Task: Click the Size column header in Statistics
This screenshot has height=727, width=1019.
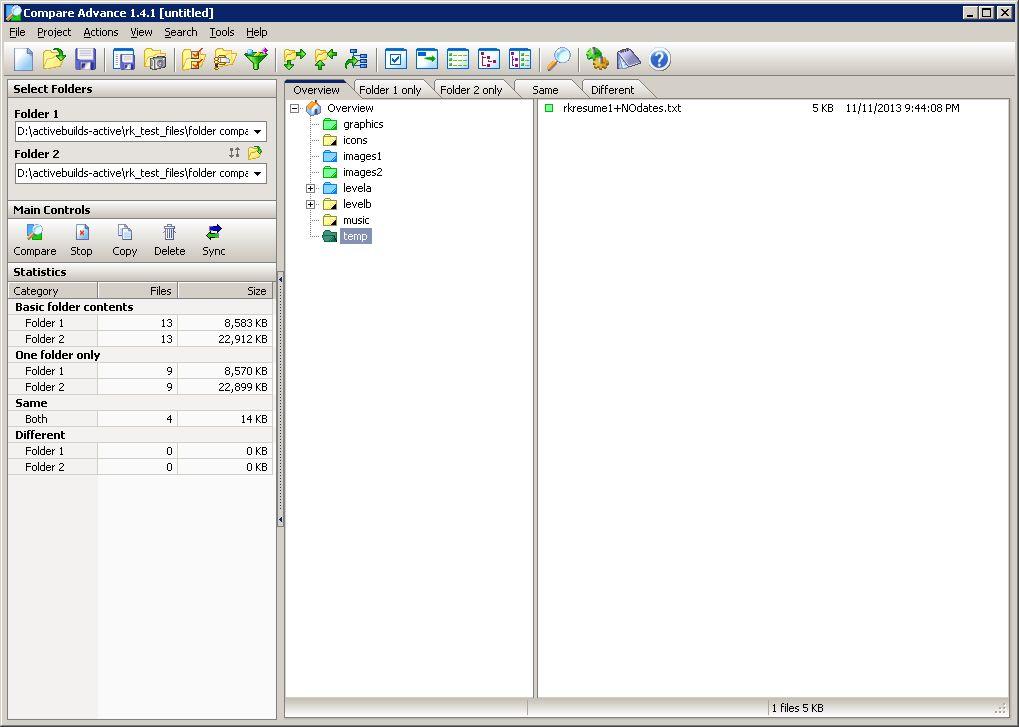Action: pos(225,291)
